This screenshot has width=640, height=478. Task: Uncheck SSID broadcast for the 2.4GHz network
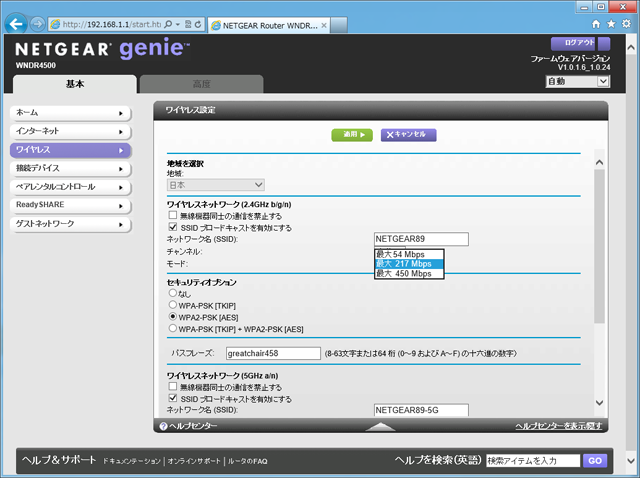173,227
